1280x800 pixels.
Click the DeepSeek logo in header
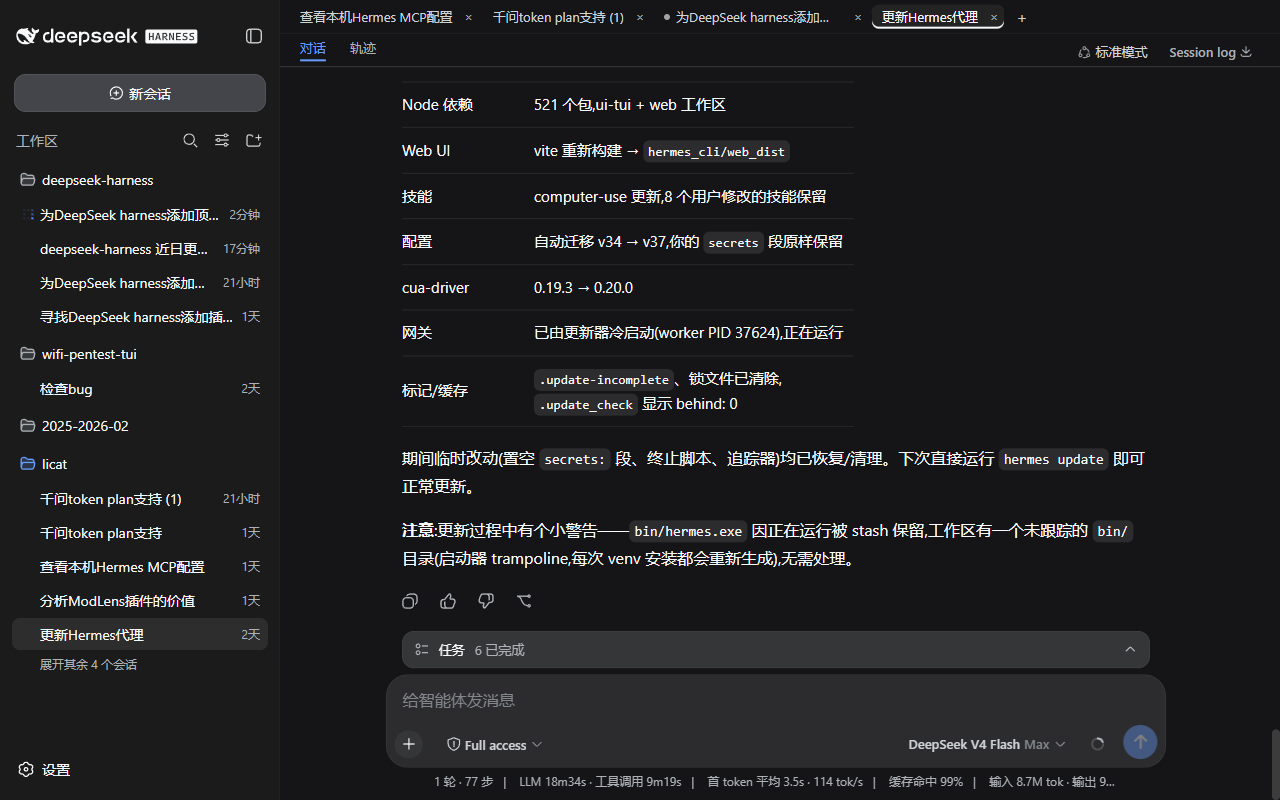tap(106, 36)
